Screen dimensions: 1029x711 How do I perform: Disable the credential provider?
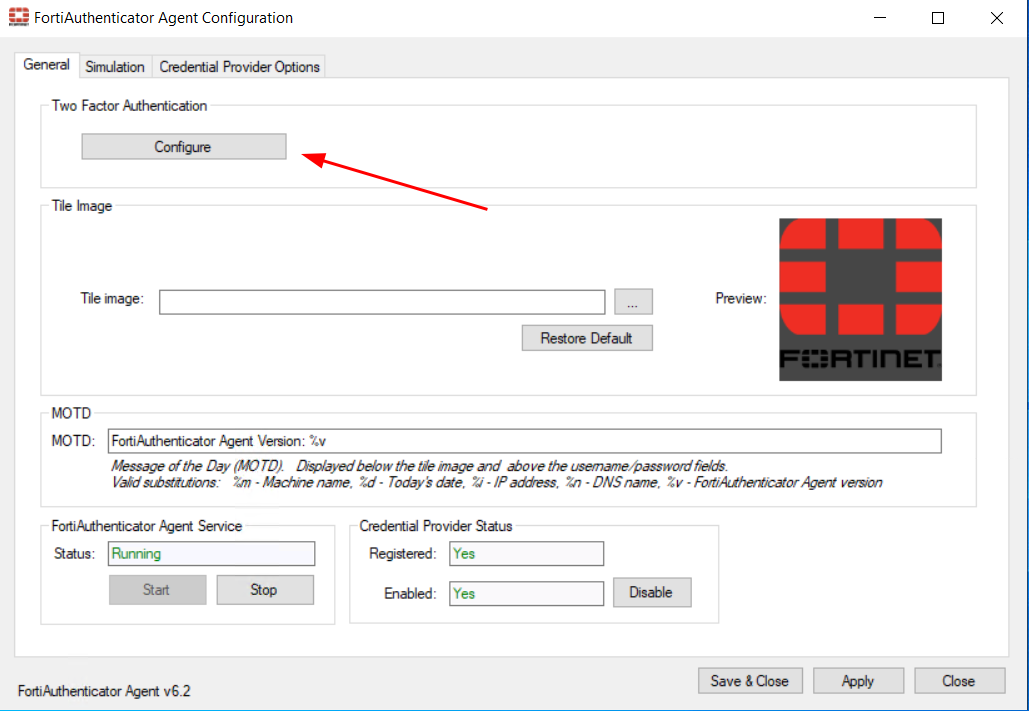point(651,593)
